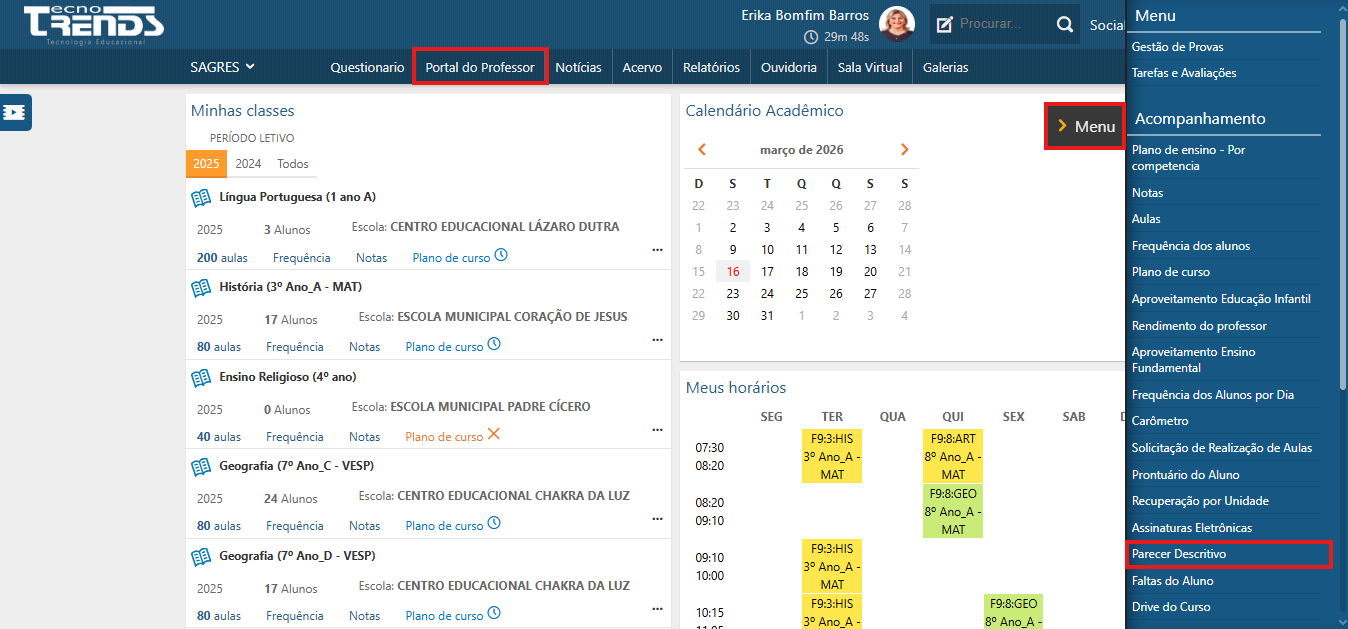The height and width of the screenshot is (629, 1348).
Task: Open three-dots menu for Geografia 7º Ano_C
Action: pyautogui.click(x=657, y=519)
